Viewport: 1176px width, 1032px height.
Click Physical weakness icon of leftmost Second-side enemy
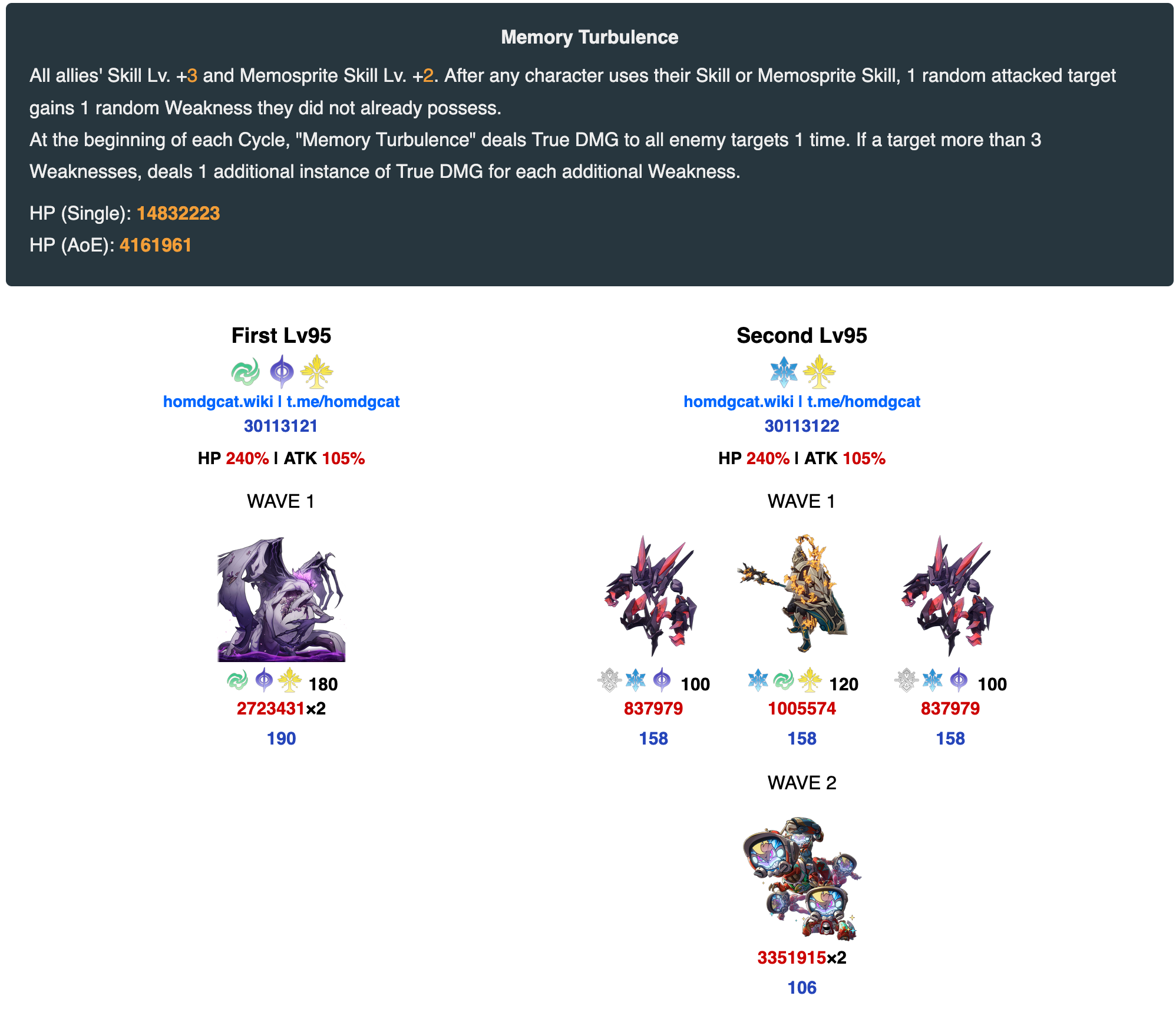coord(609,680)
